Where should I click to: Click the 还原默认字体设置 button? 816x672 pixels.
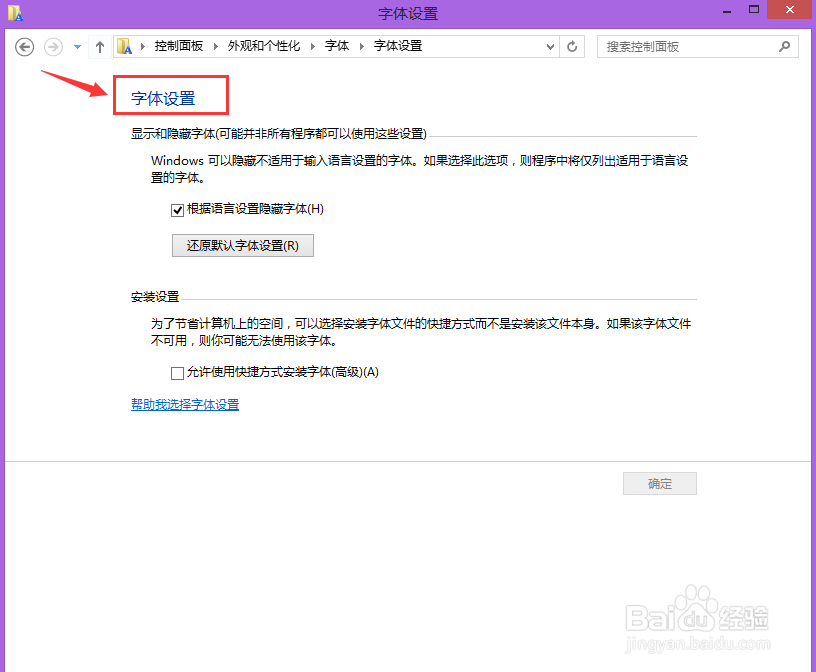pyautogui.click(x=242, y=245)
